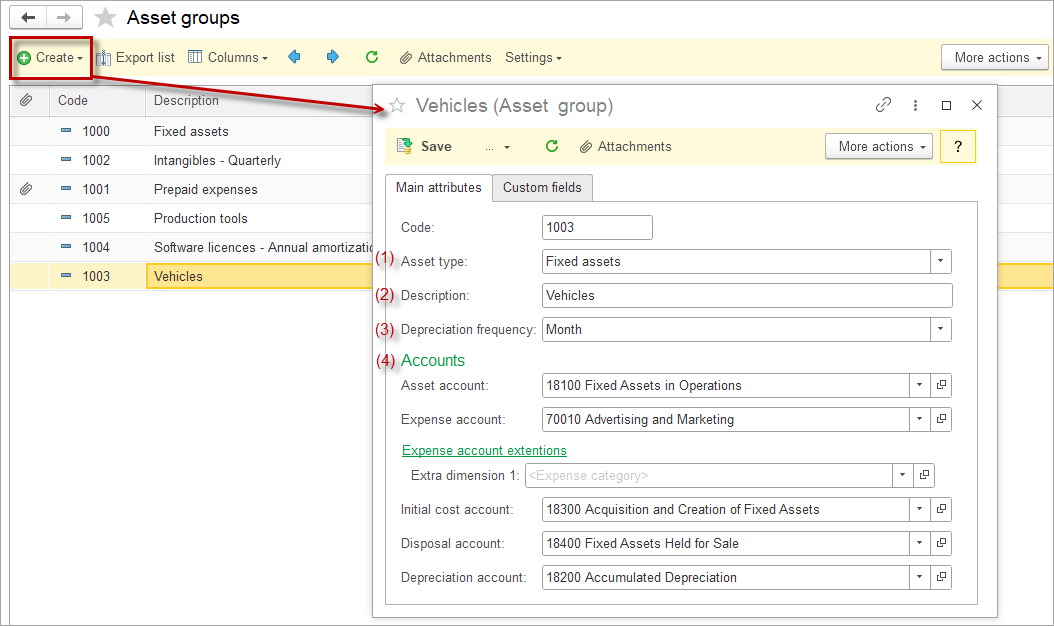Expand the Initial cost account dropdown arrow
The width and height of the screenshot is (1054, 626).
[919, 509]
